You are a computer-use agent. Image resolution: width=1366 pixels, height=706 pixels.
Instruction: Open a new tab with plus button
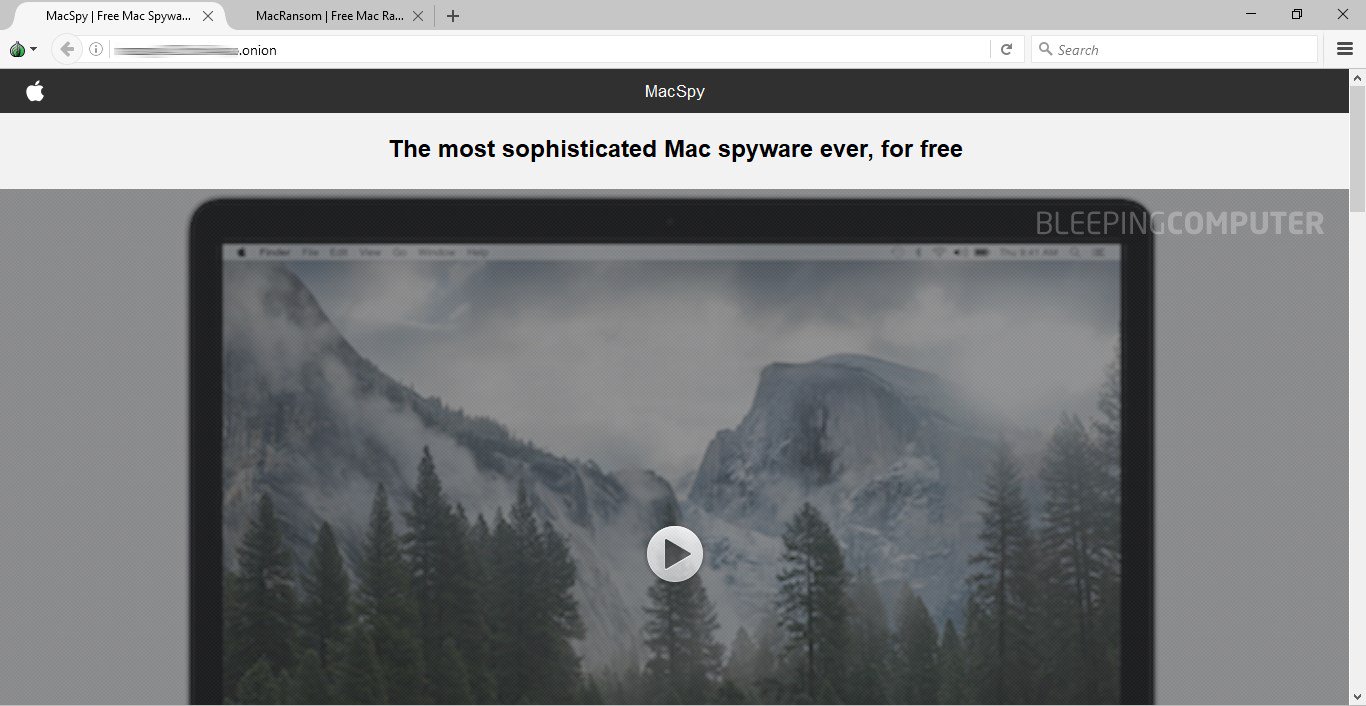tap(453, 16)
